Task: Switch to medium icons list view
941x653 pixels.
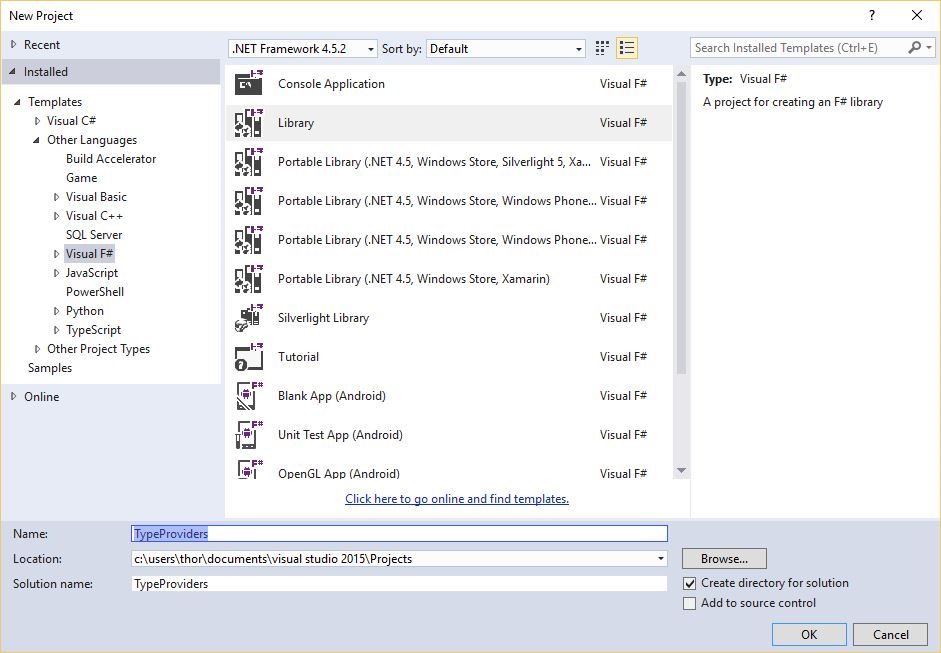Action: point(627,48)
